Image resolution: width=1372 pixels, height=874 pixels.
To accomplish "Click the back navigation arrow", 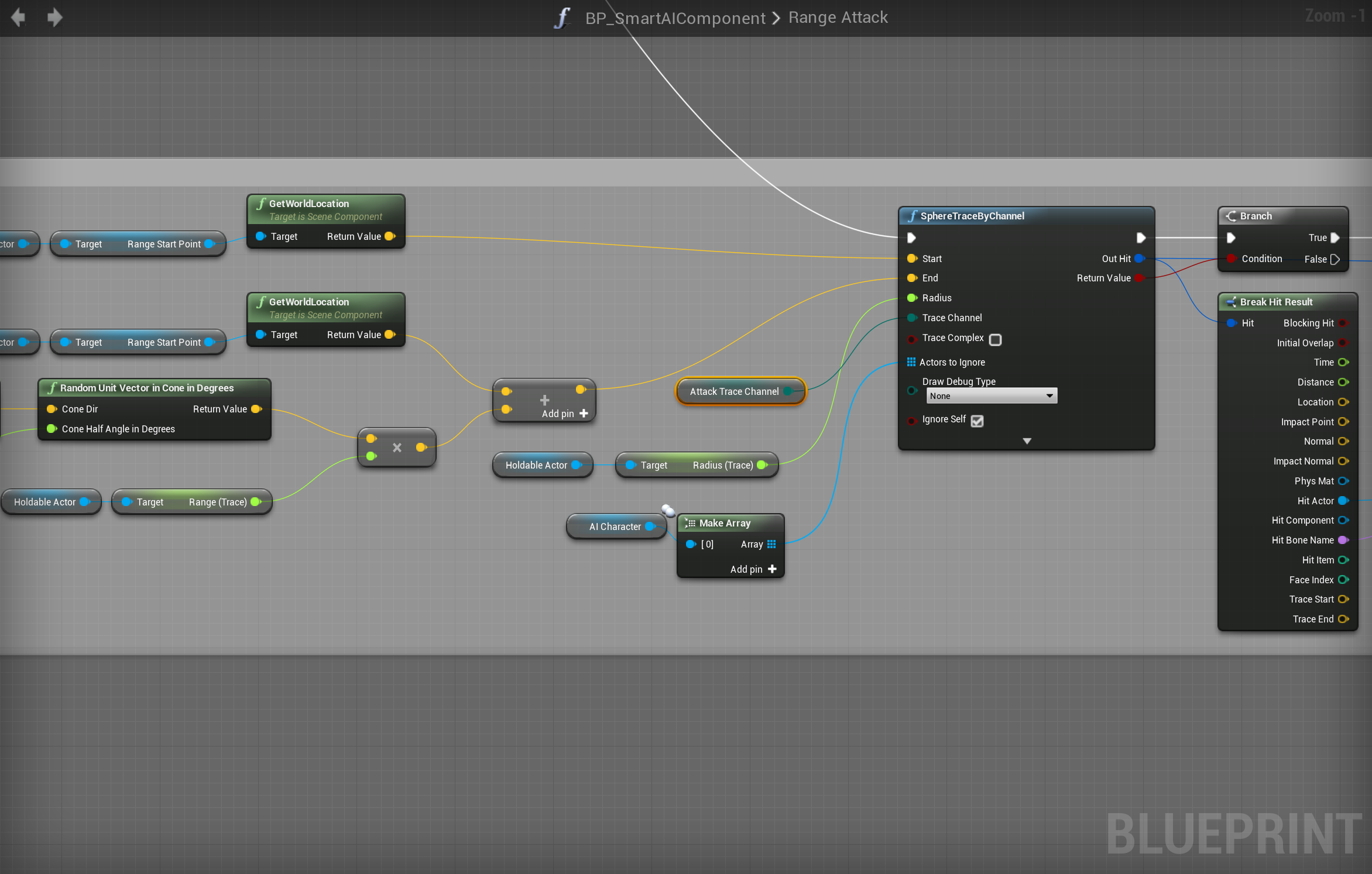I will (x=18, y=17).
